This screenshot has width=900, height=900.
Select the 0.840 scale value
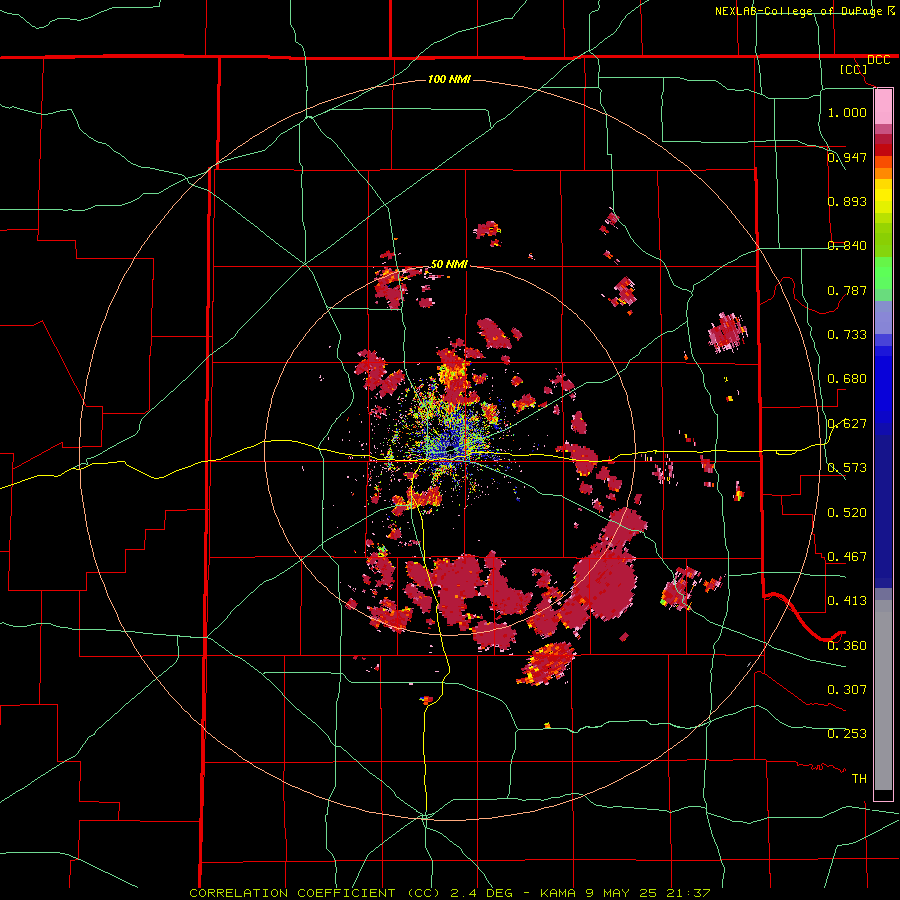click(x=847, y=246)
